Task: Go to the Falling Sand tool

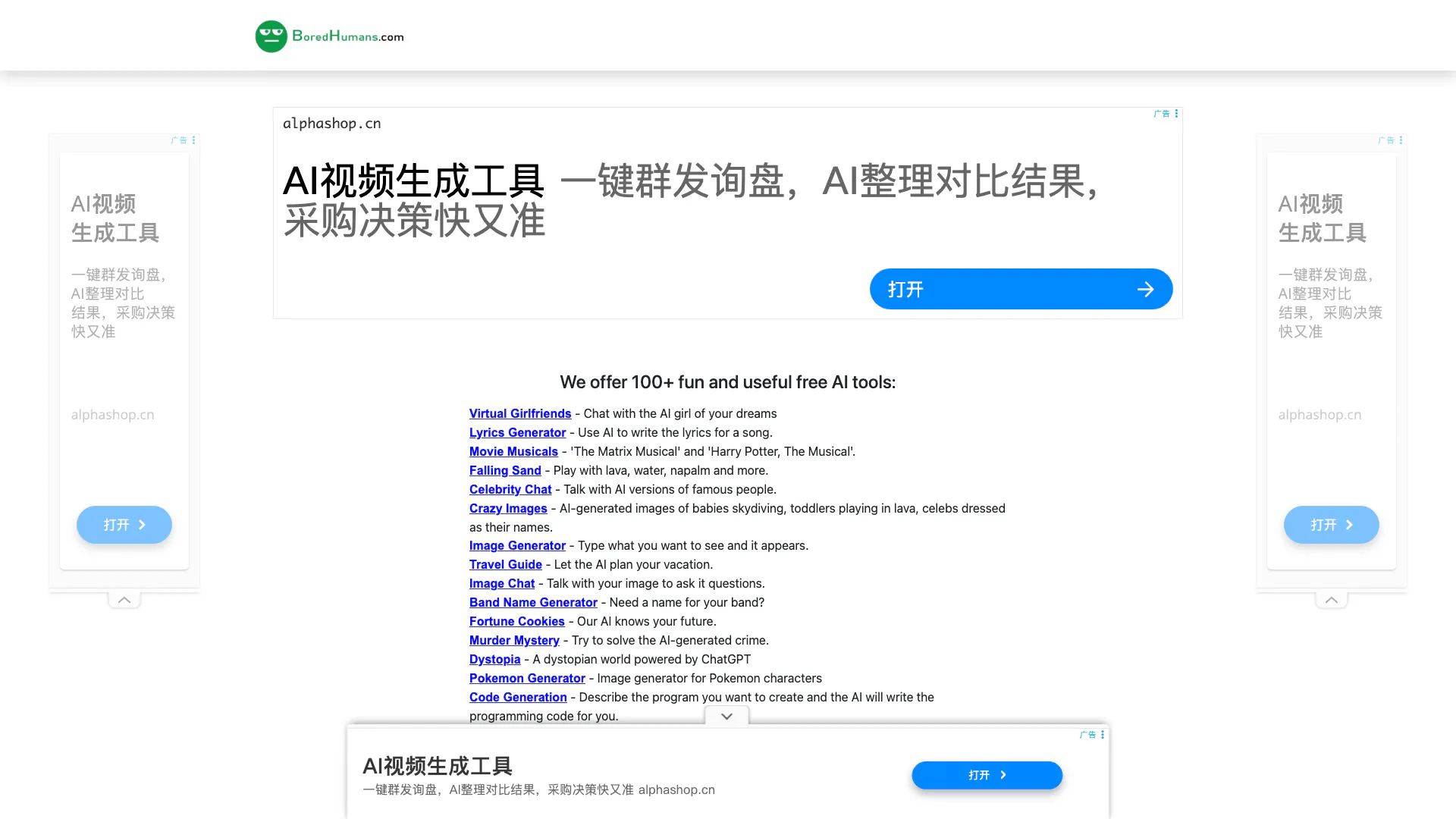Action: click(505, 470)
